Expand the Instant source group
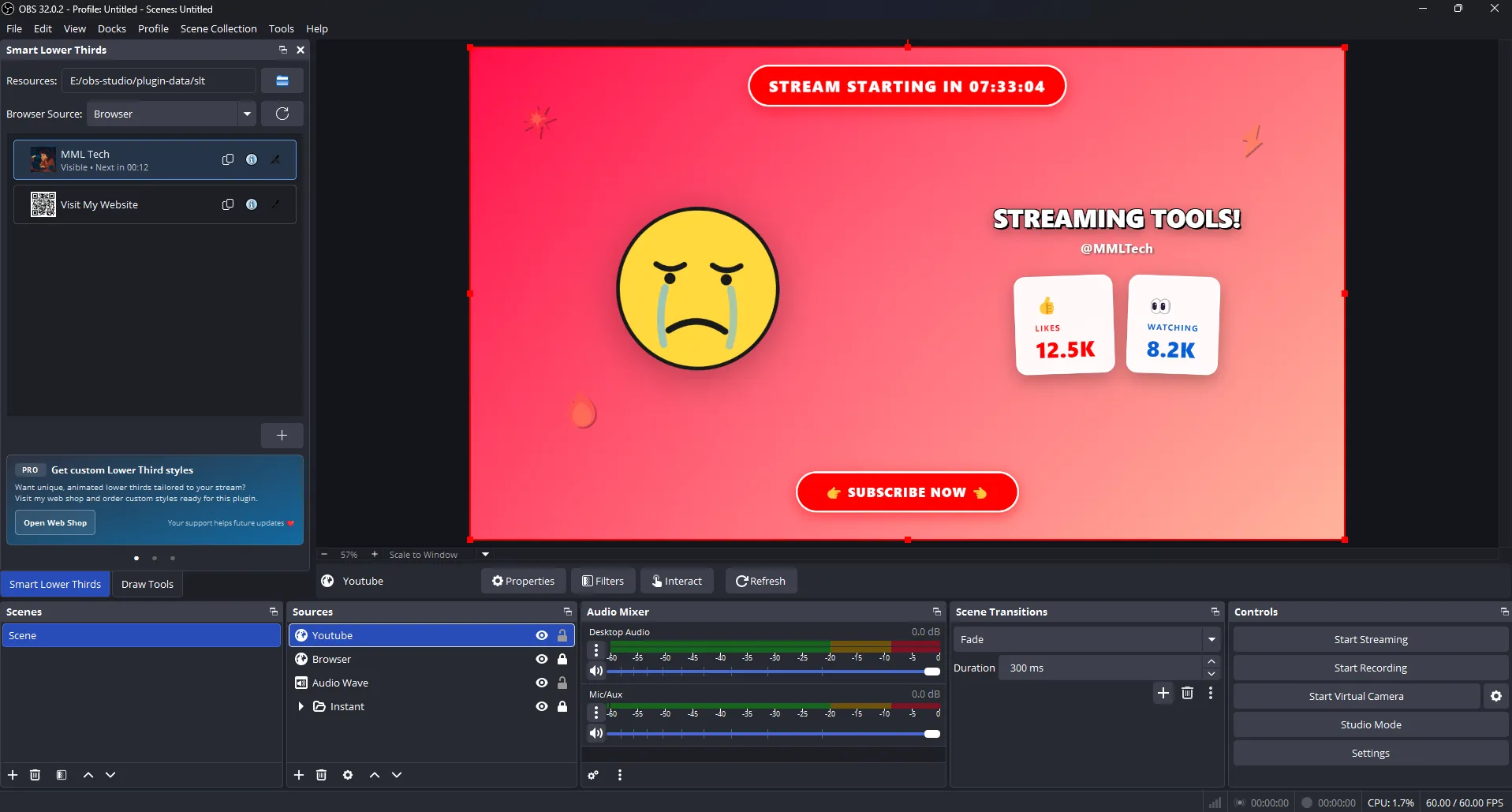This screenshot has height=812, width=1512. tap(301, 706)
